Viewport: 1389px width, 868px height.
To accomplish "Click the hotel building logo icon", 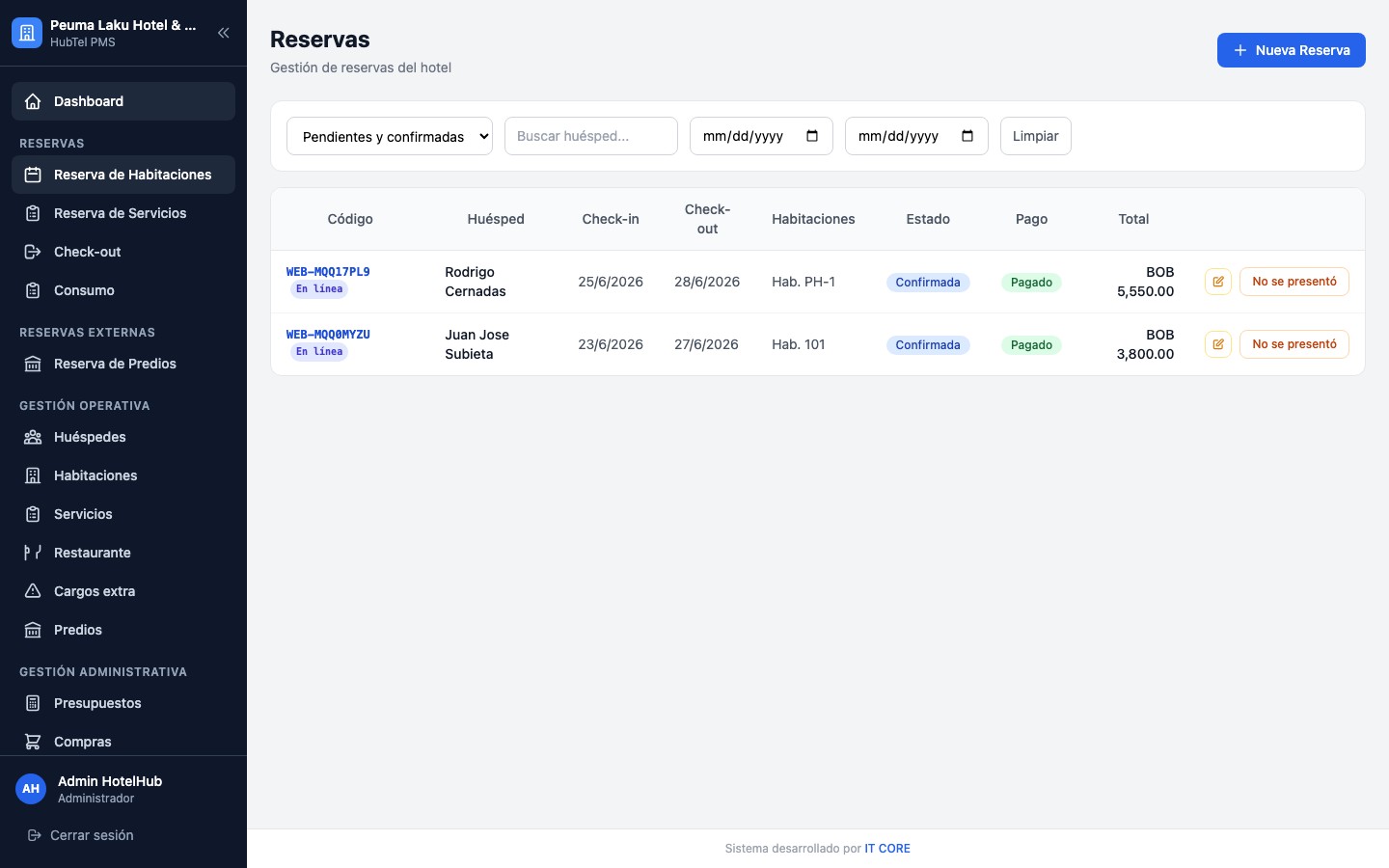I will [27, 33].
